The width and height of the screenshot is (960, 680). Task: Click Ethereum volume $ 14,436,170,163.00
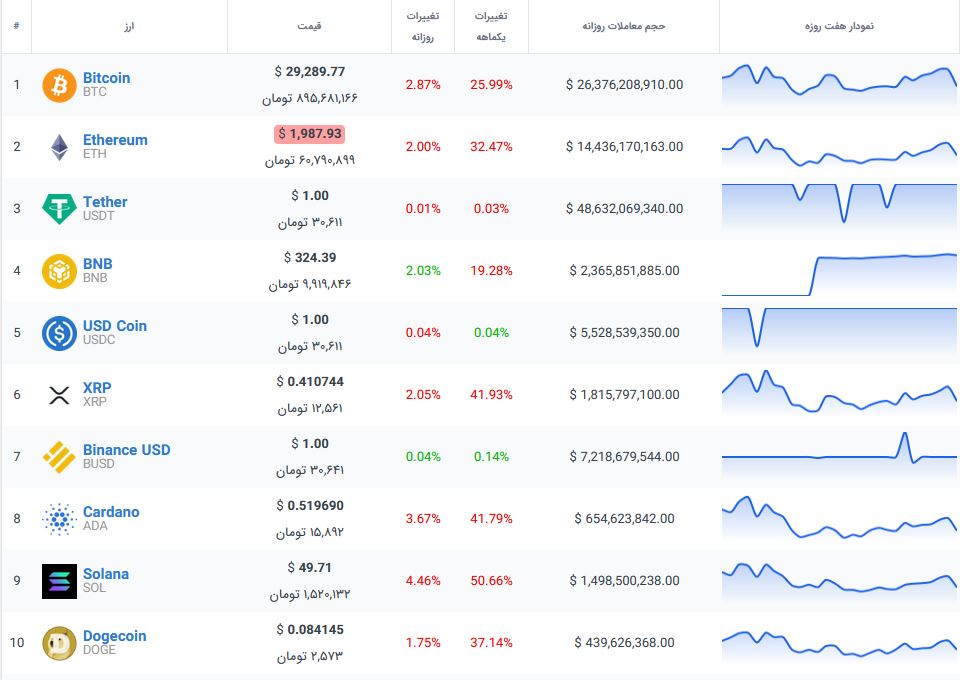pos(624,147)
